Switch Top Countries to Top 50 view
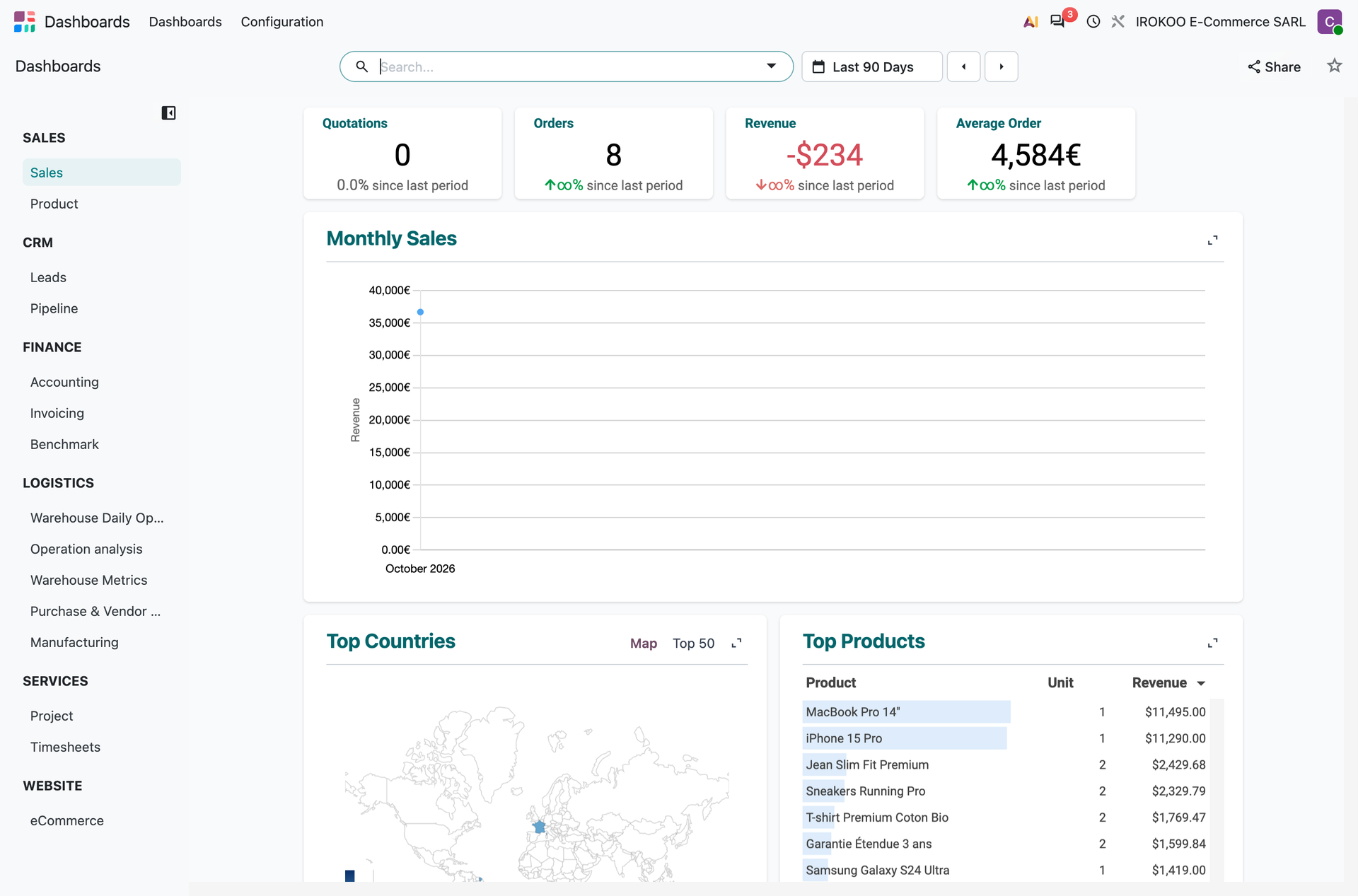 click(693, 643)
